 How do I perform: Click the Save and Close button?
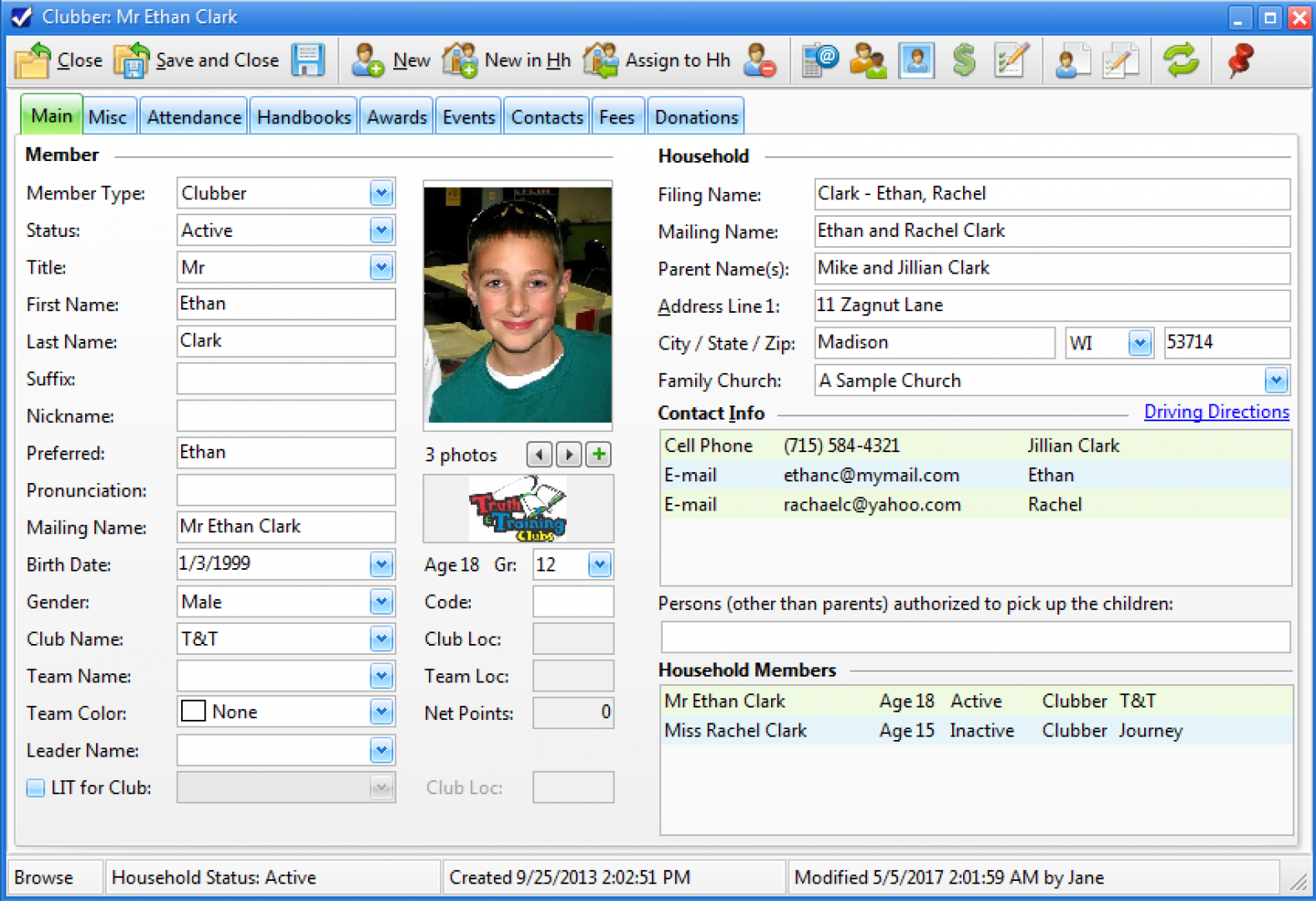(198, 60)
